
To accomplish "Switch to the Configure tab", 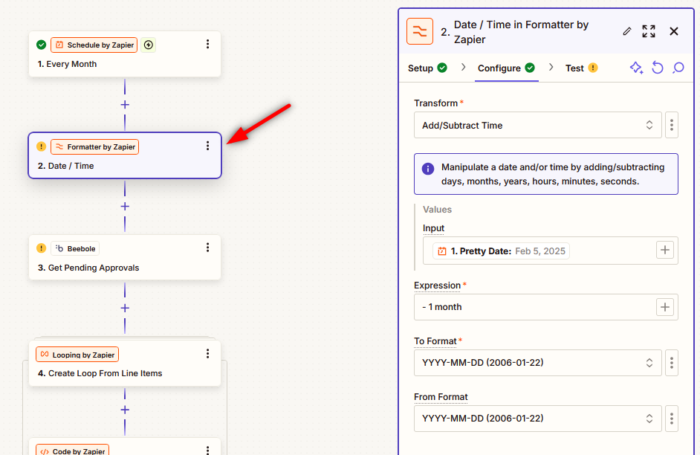I will point(506,68).
